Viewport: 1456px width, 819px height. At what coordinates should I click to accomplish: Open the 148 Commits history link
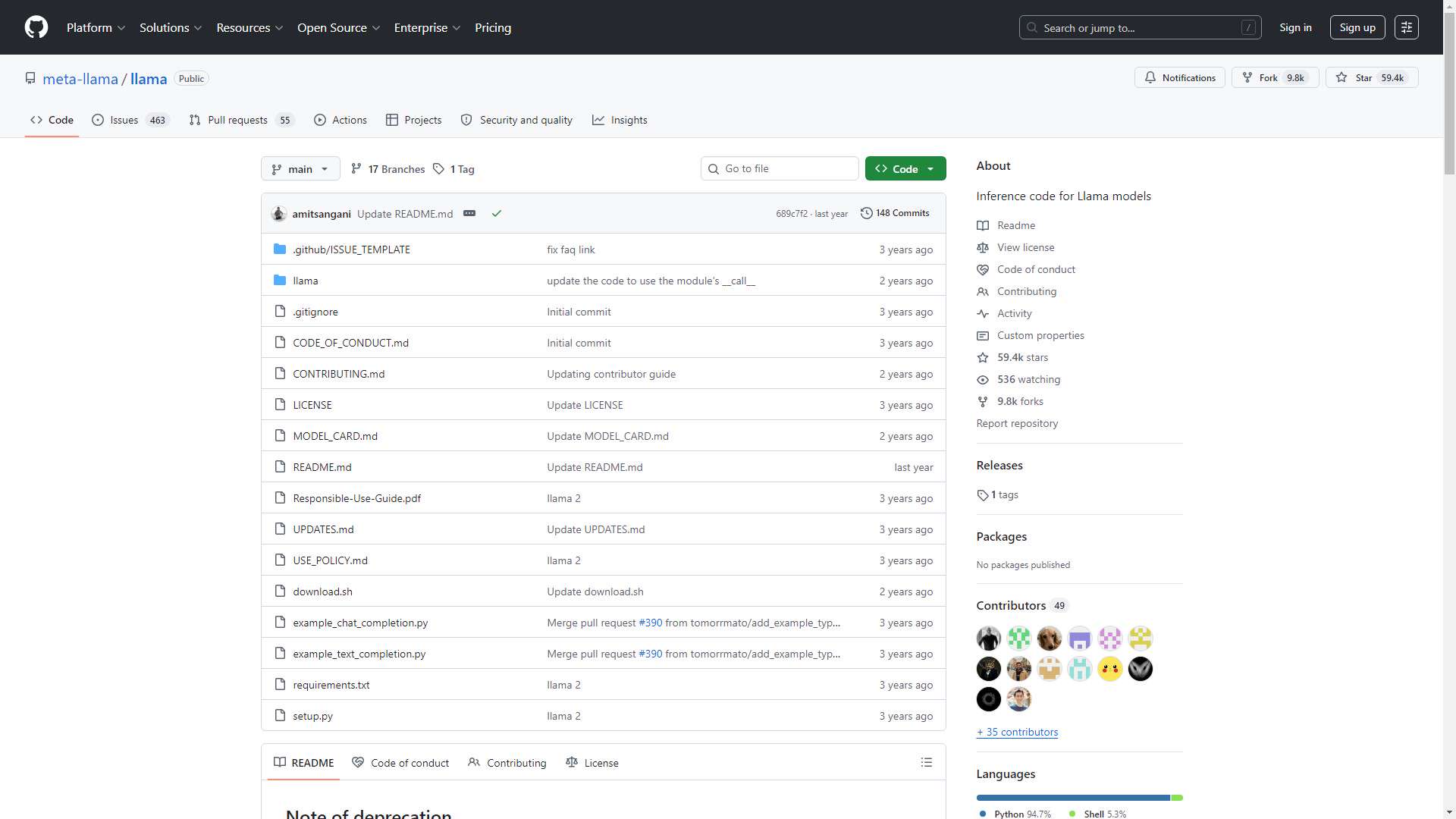point(895,213)
